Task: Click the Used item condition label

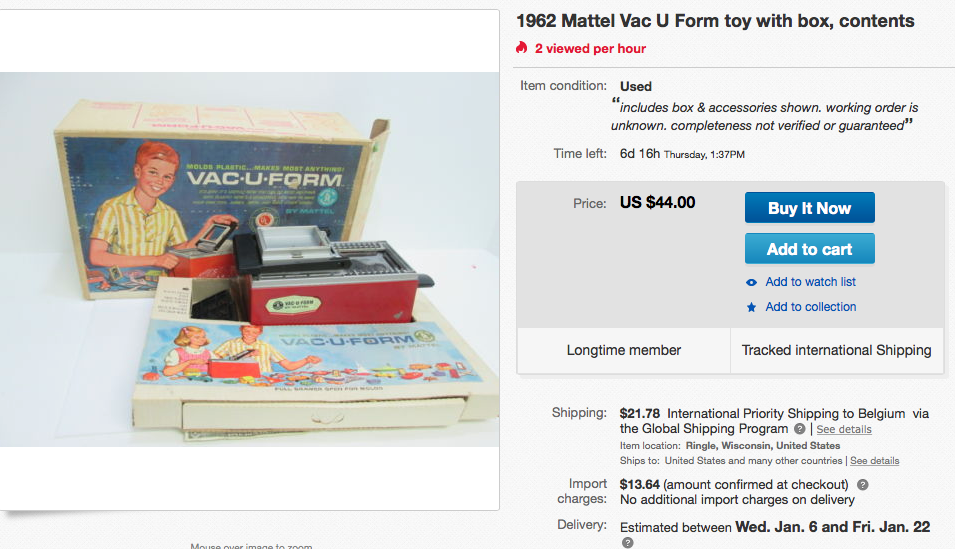Action: [x=636, y=87]
